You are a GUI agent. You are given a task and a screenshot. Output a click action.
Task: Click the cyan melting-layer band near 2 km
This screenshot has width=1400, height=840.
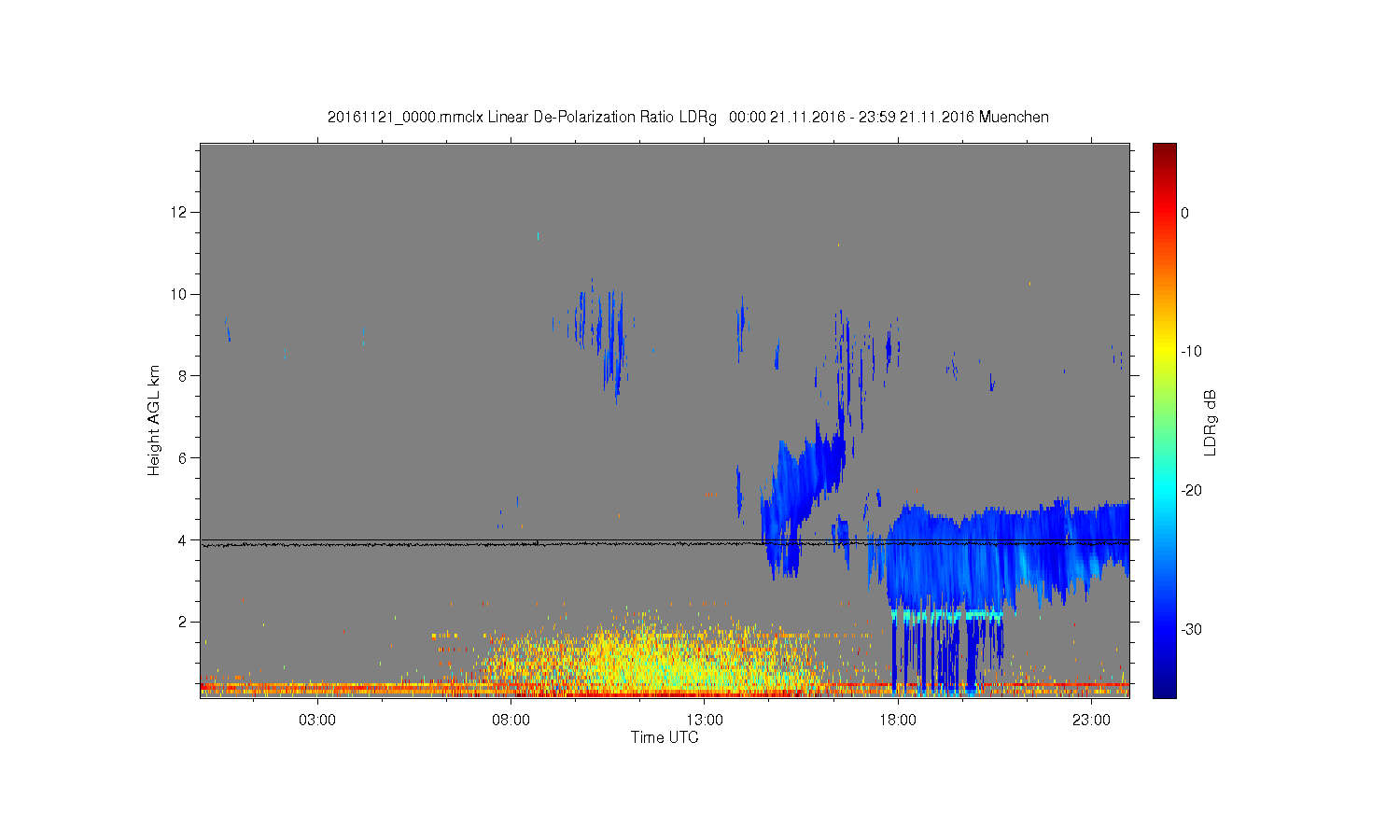click(x=946, y=615)
